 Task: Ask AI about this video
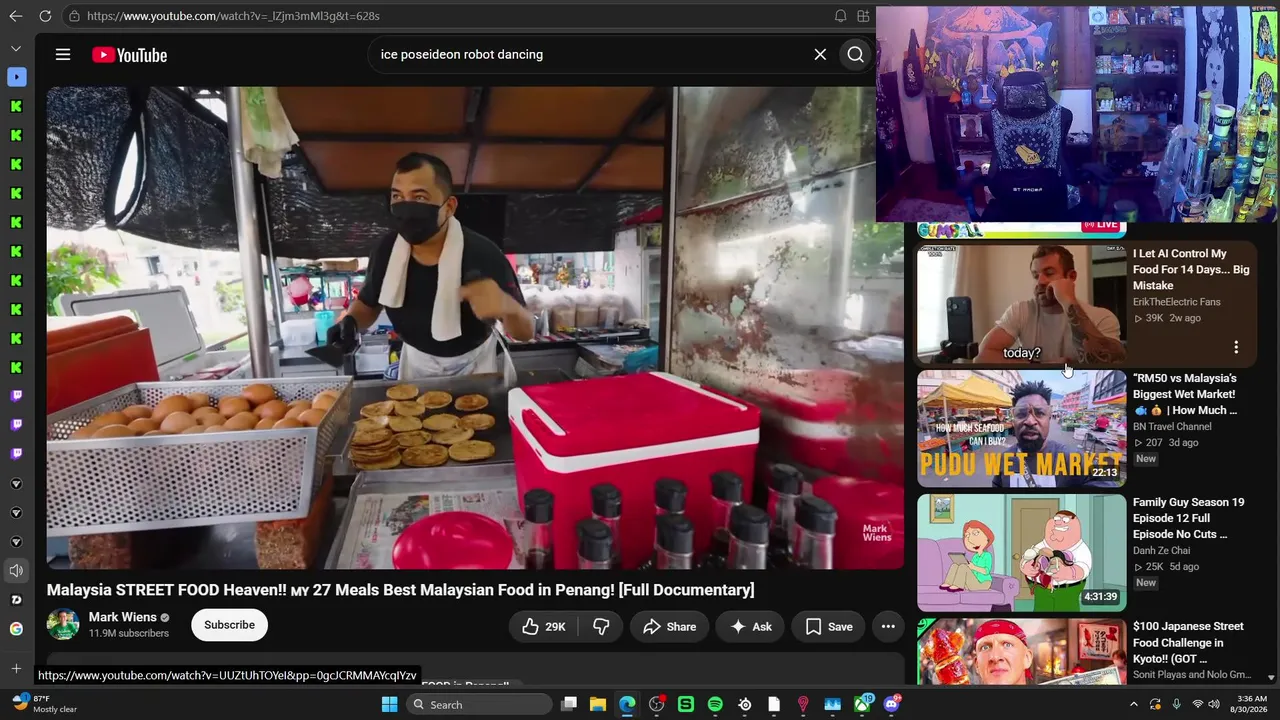pos(751,626)
